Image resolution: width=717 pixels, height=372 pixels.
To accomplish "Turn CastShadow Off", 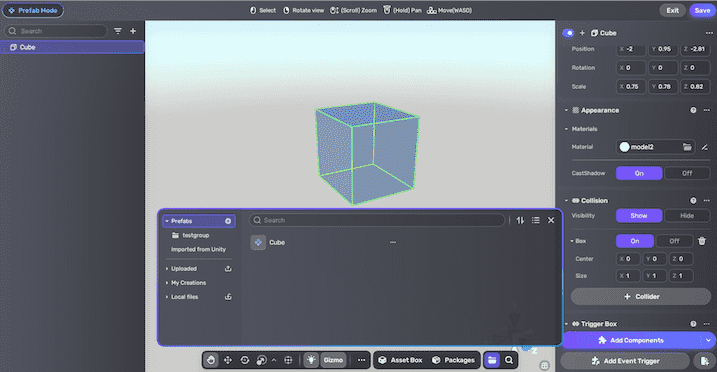I will (687, 173).
